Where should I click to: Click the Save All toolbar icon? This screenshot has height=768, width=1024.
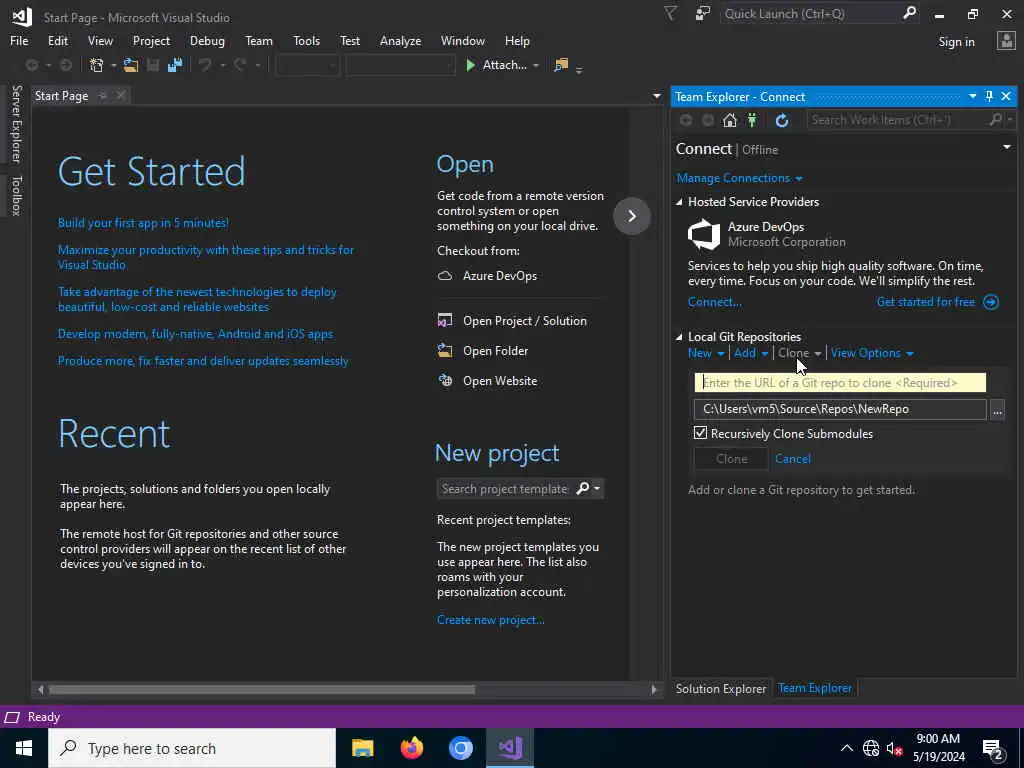tap(174, 65)
